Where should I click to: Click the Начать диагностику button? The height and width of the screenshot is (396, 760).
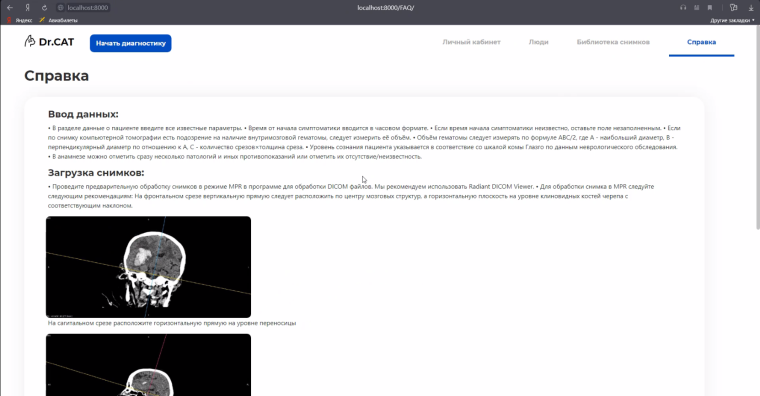coord(130,43)
